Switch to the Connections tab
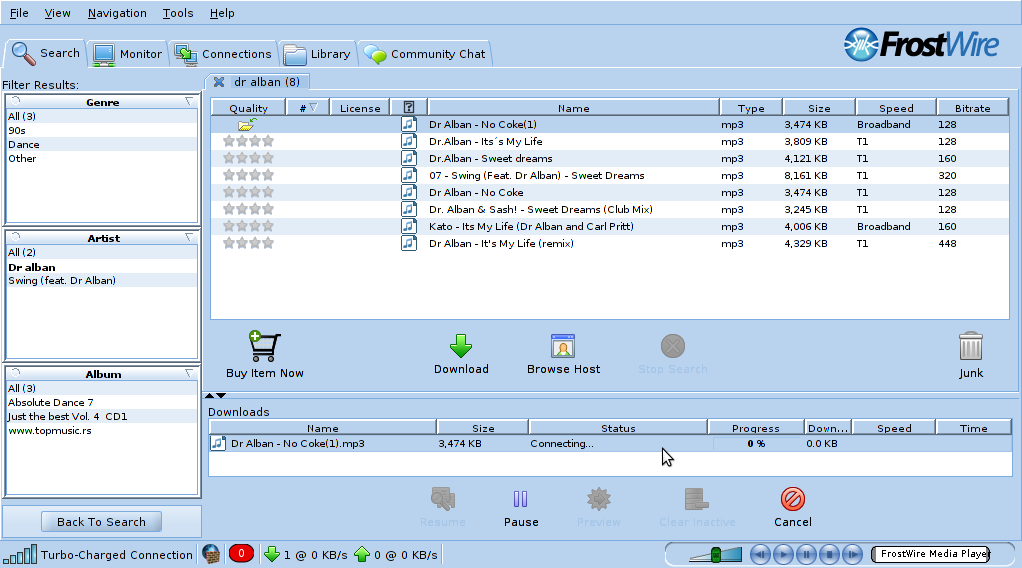The width and height of the screenshot is (1022, 568). click(x=223, y=53)
